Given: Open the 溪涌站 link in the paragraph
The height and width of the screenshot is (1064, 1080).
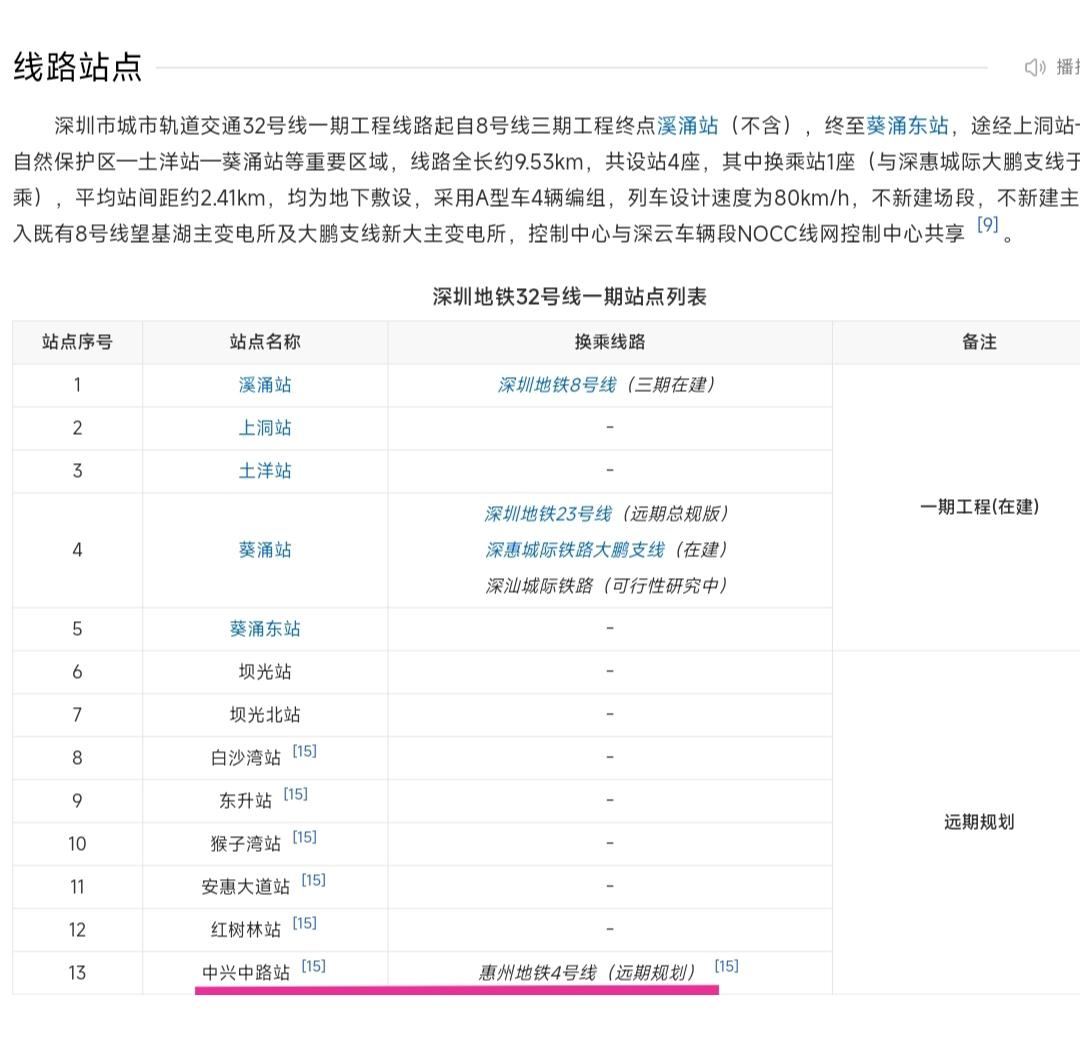Looking at the screenshot, I should pyautogui.click(x=687, y=125).
